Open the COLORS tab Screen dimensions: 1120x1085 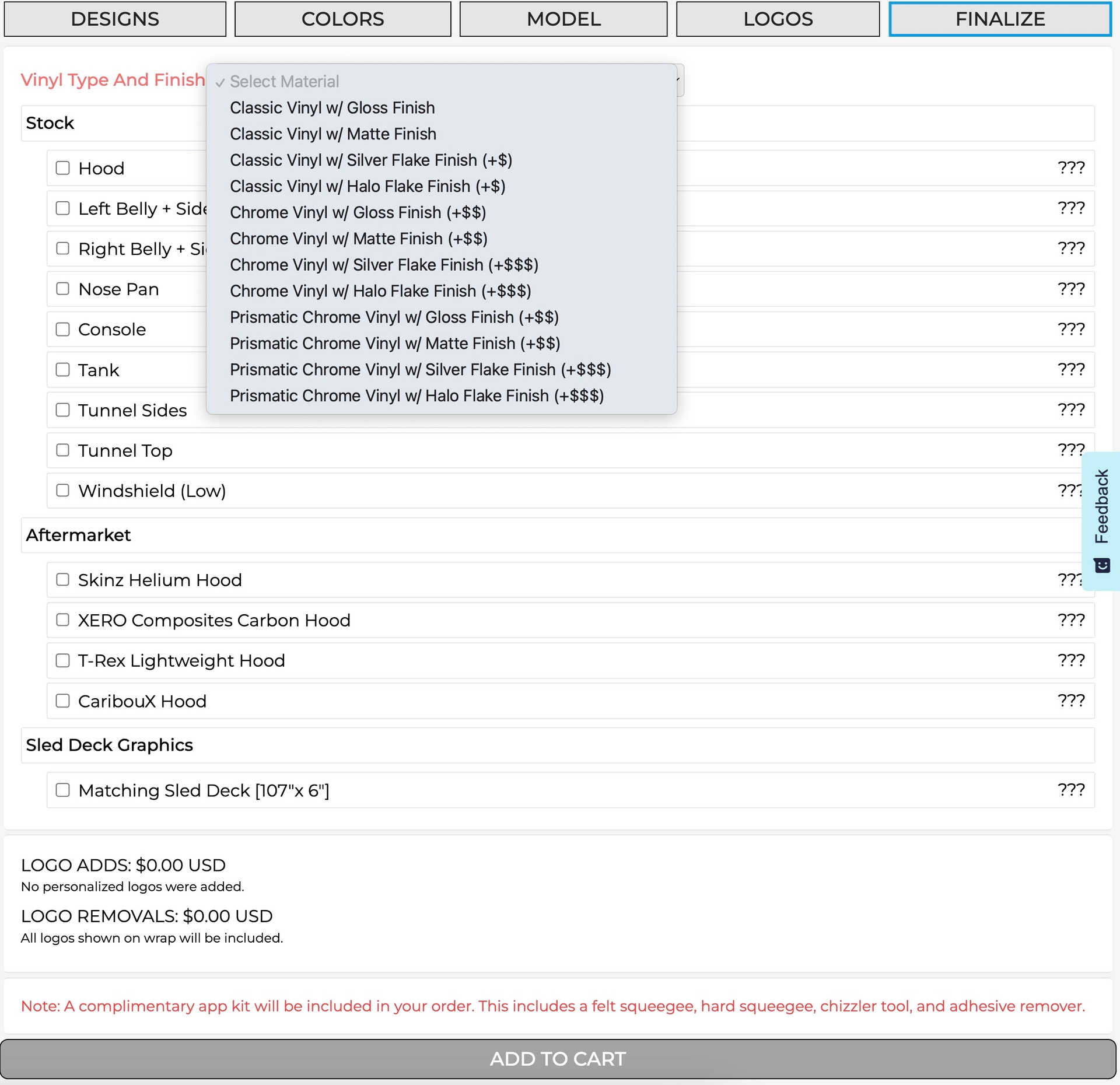(x=342, y=19)
